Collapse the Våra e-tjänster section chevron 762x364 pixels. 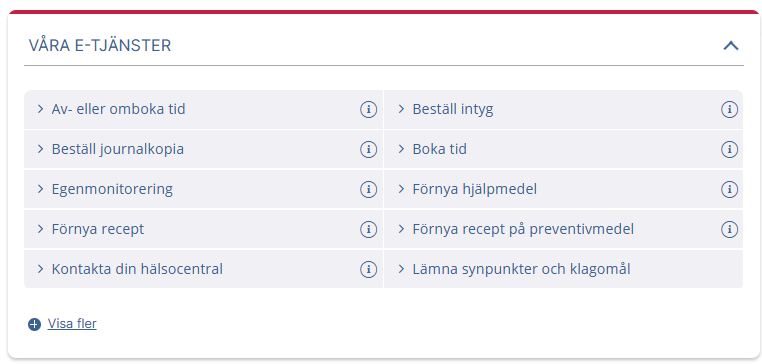tap(731, 46)
